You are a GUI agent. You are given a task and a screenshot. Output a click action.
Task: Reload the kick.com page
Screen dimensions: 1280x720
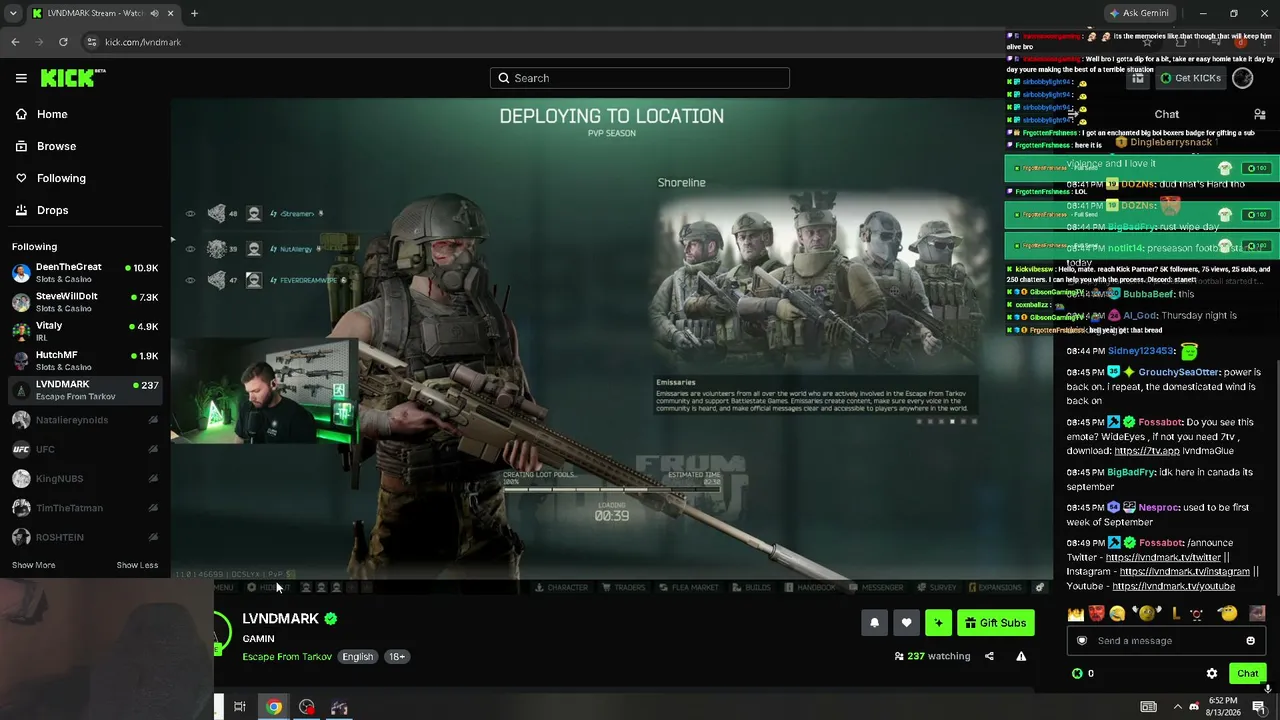click(x=63, y=42)
